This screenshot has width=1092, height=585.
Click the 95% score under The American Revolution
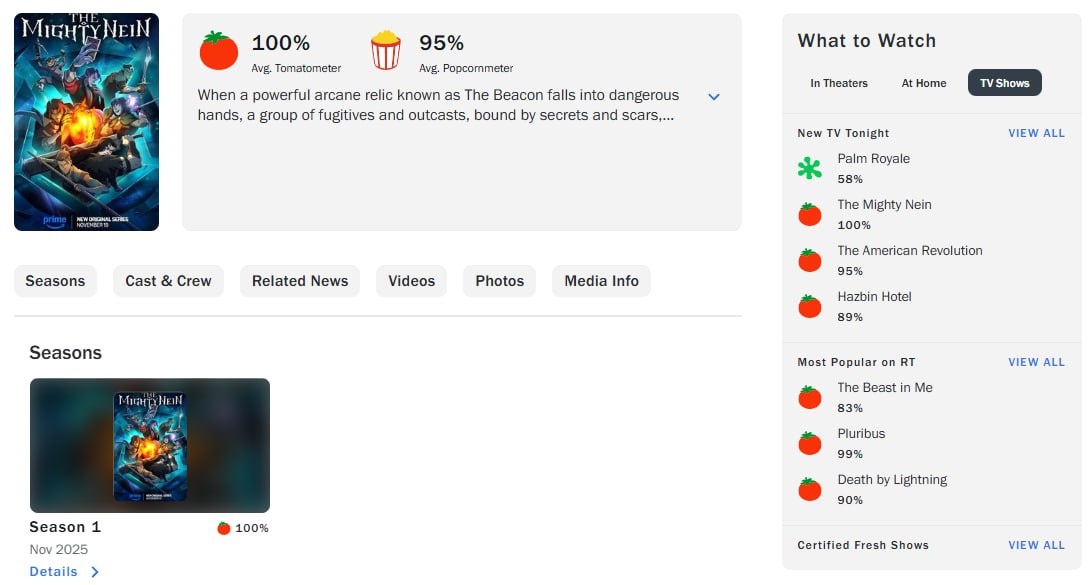pos(850,271)
